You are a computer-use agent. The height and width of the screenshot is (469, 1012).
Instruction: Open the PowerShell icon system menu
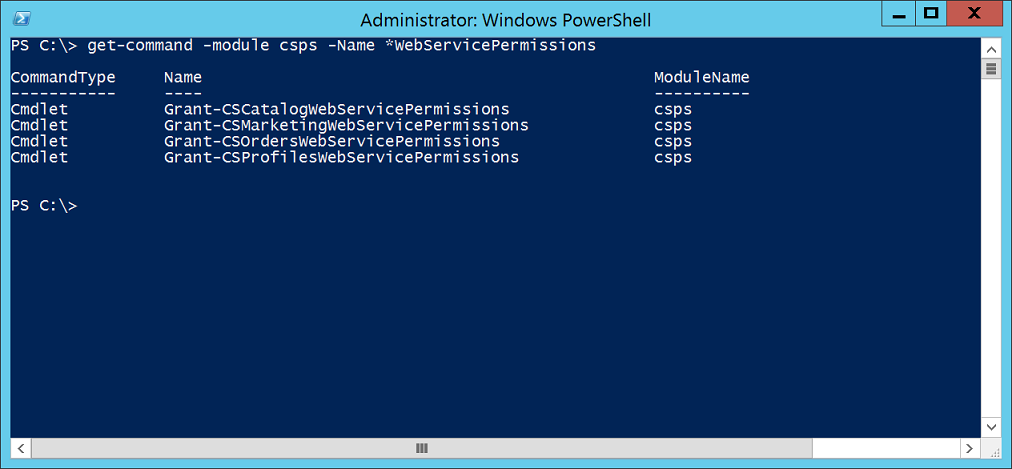[22, 19]
